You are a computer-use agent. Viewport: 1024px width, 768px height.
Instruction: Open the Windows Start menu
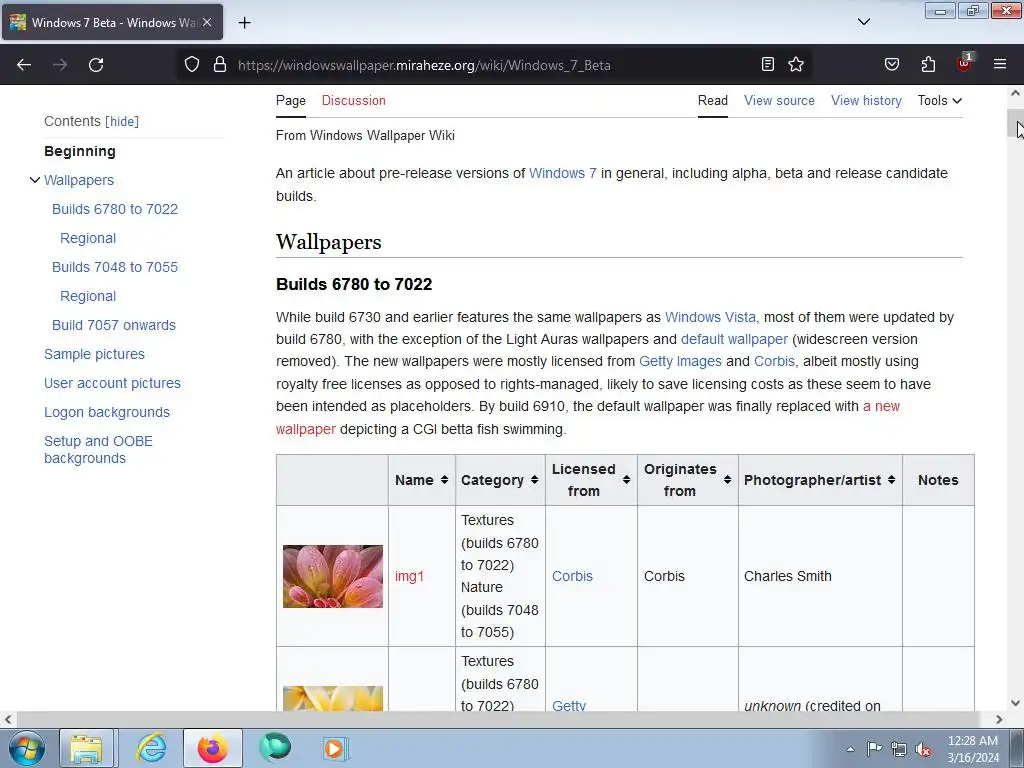[x=26, y=748]
